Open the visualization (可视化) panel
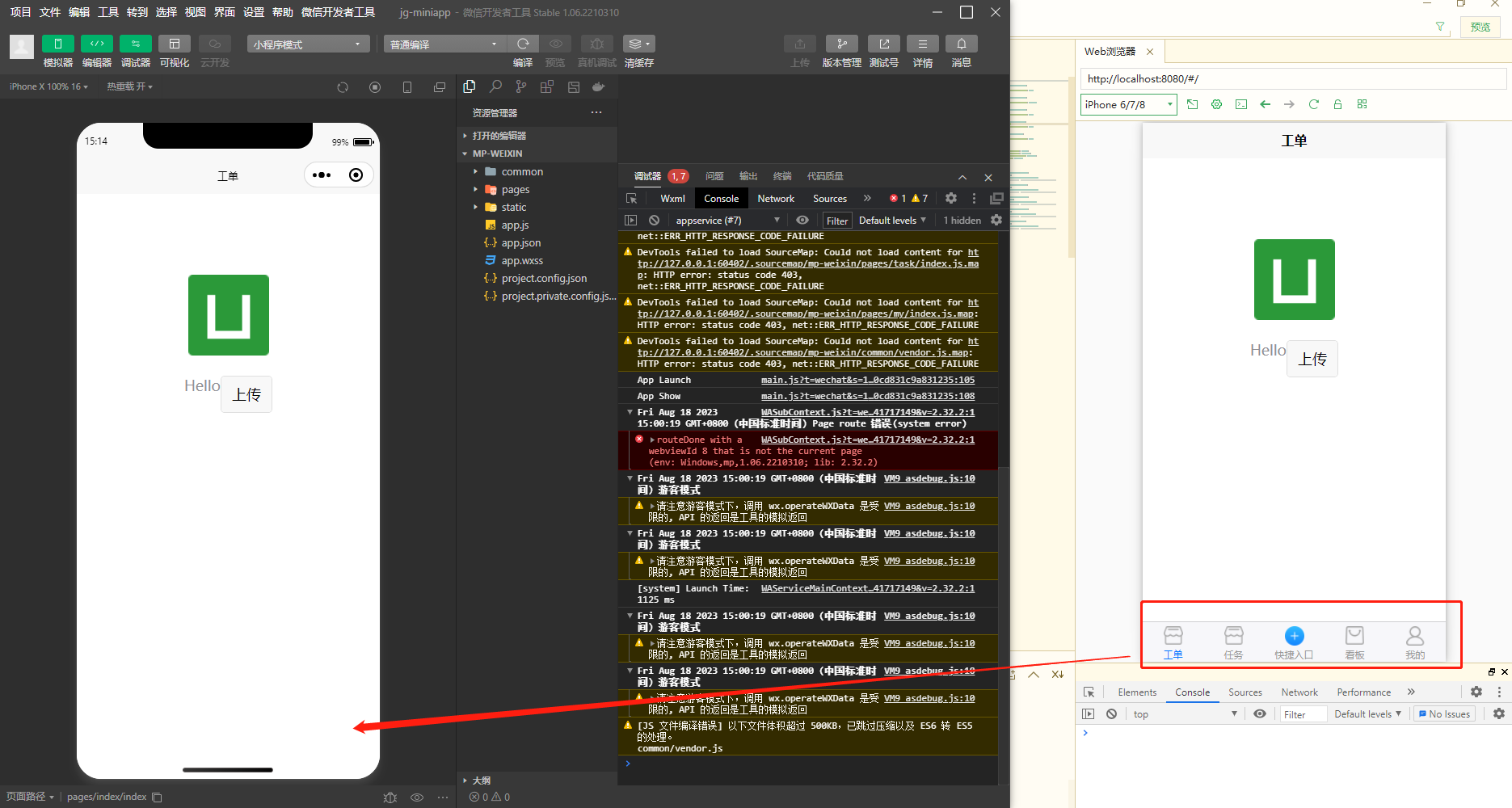 point(175,44)
